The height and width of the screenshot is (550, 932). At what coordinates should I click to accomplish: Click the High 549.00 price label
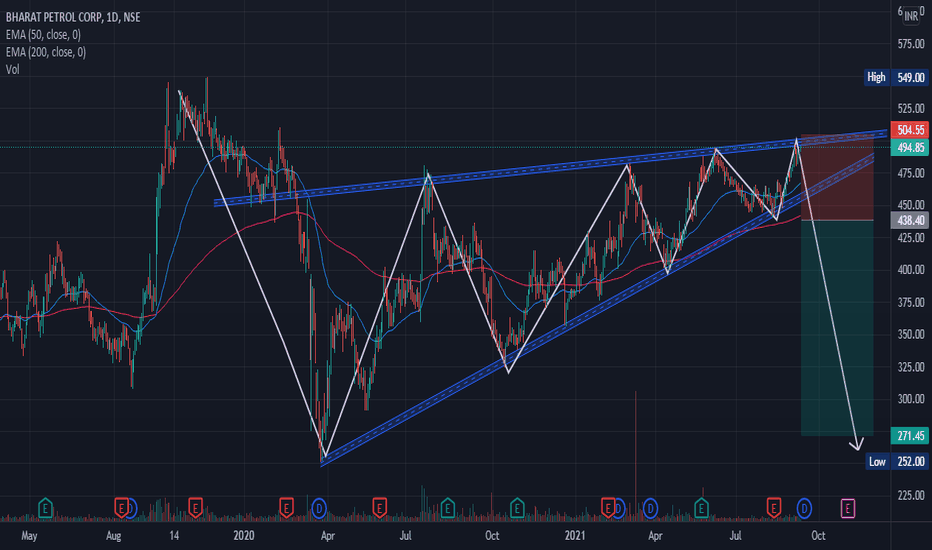(896, 77)
